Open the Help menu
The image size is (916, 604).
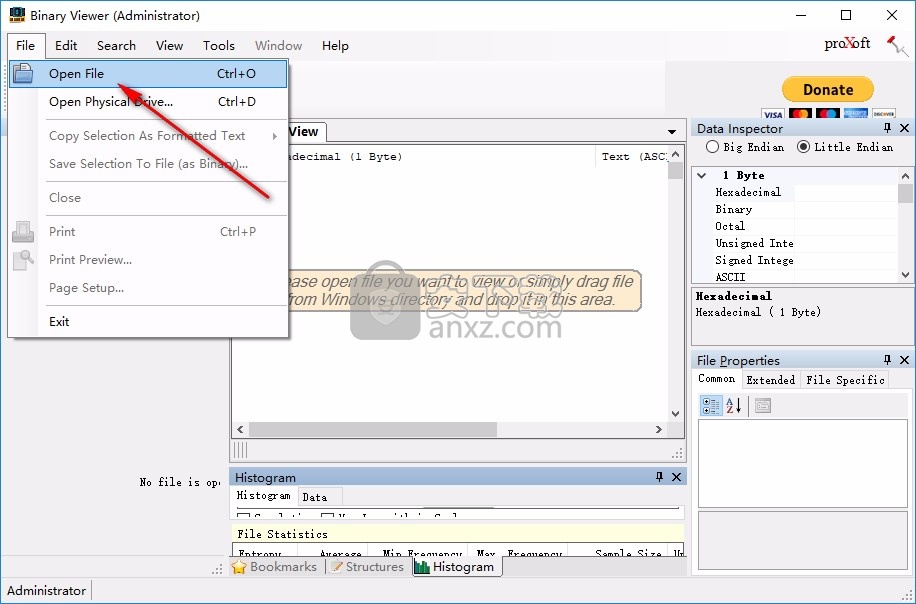(335, 46)
